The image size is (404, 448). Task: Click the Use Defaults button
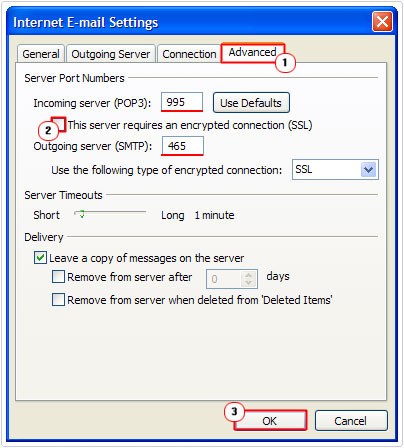click(x=251, y=103)
